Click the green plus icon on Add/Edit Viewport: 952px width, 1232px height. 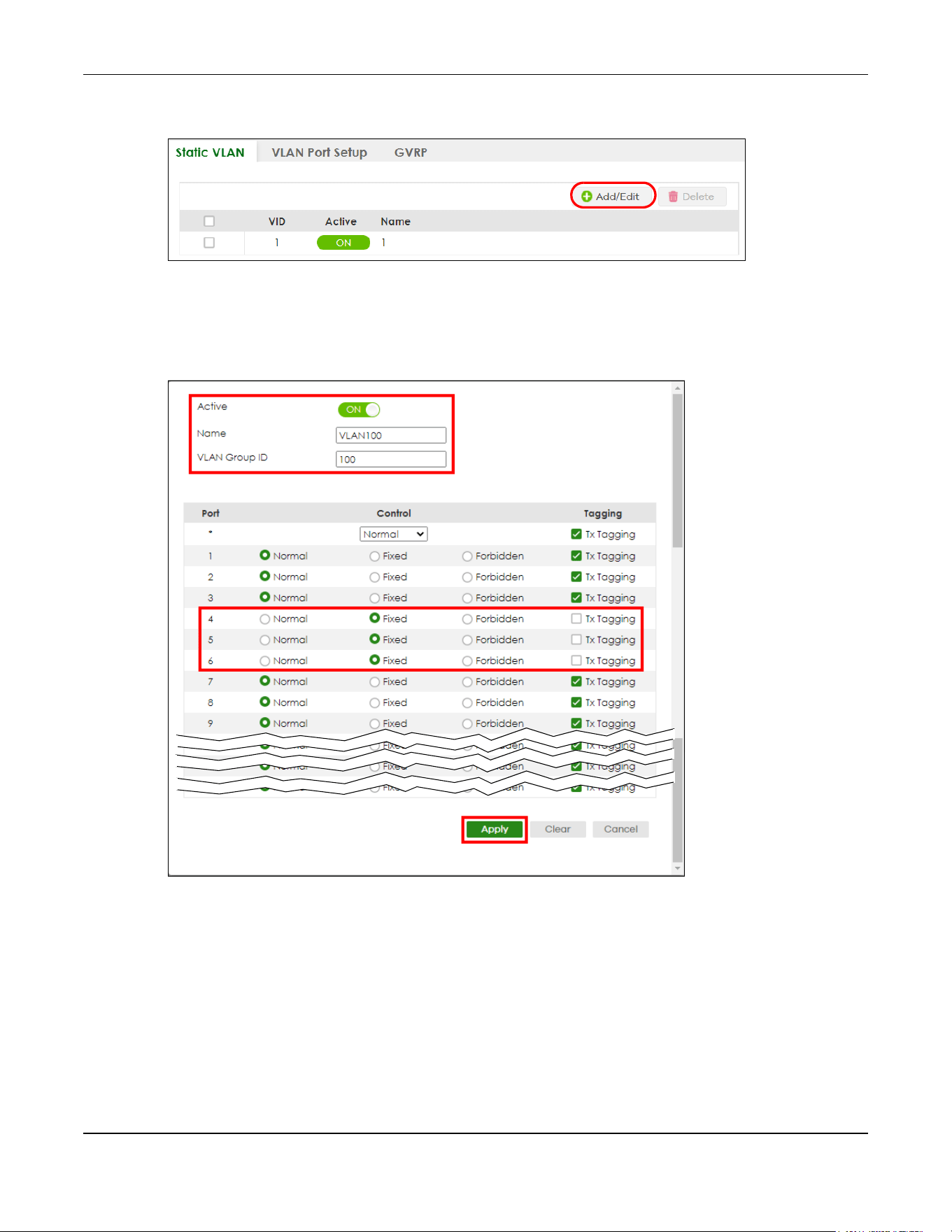click(x=587, y=197)
